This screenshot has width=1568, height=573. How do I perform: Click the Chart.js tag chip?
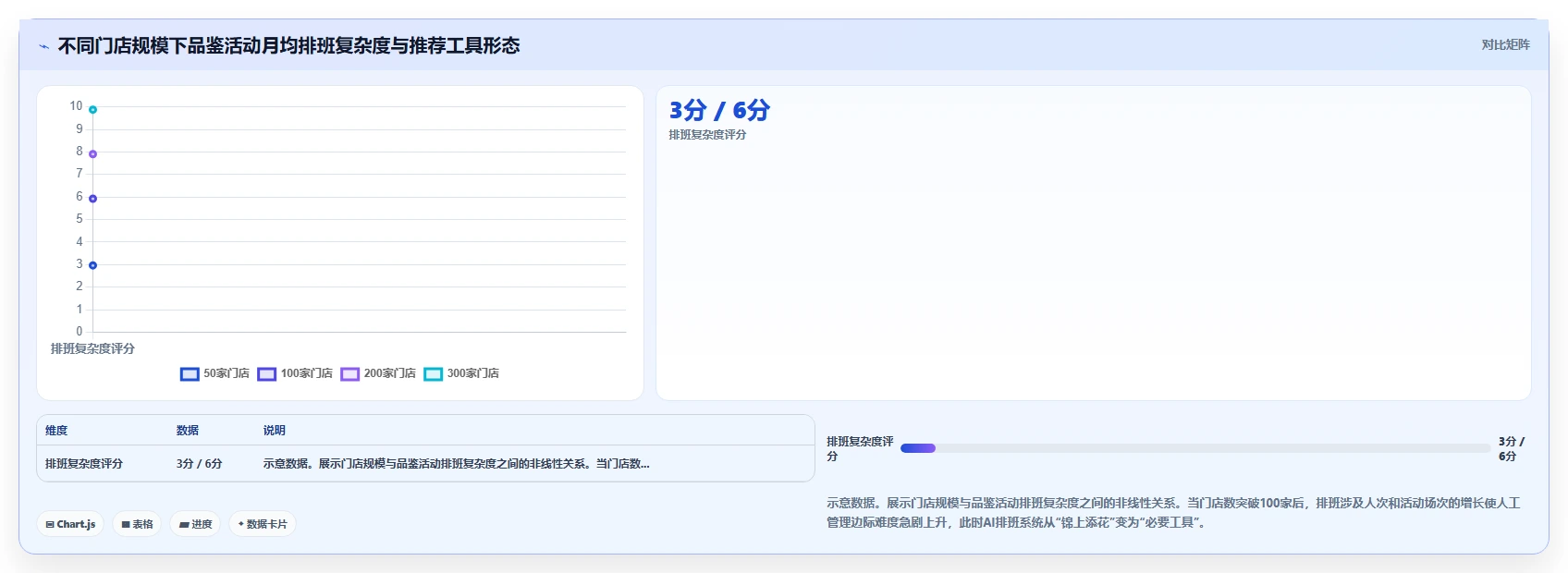[x=70, y=524]
